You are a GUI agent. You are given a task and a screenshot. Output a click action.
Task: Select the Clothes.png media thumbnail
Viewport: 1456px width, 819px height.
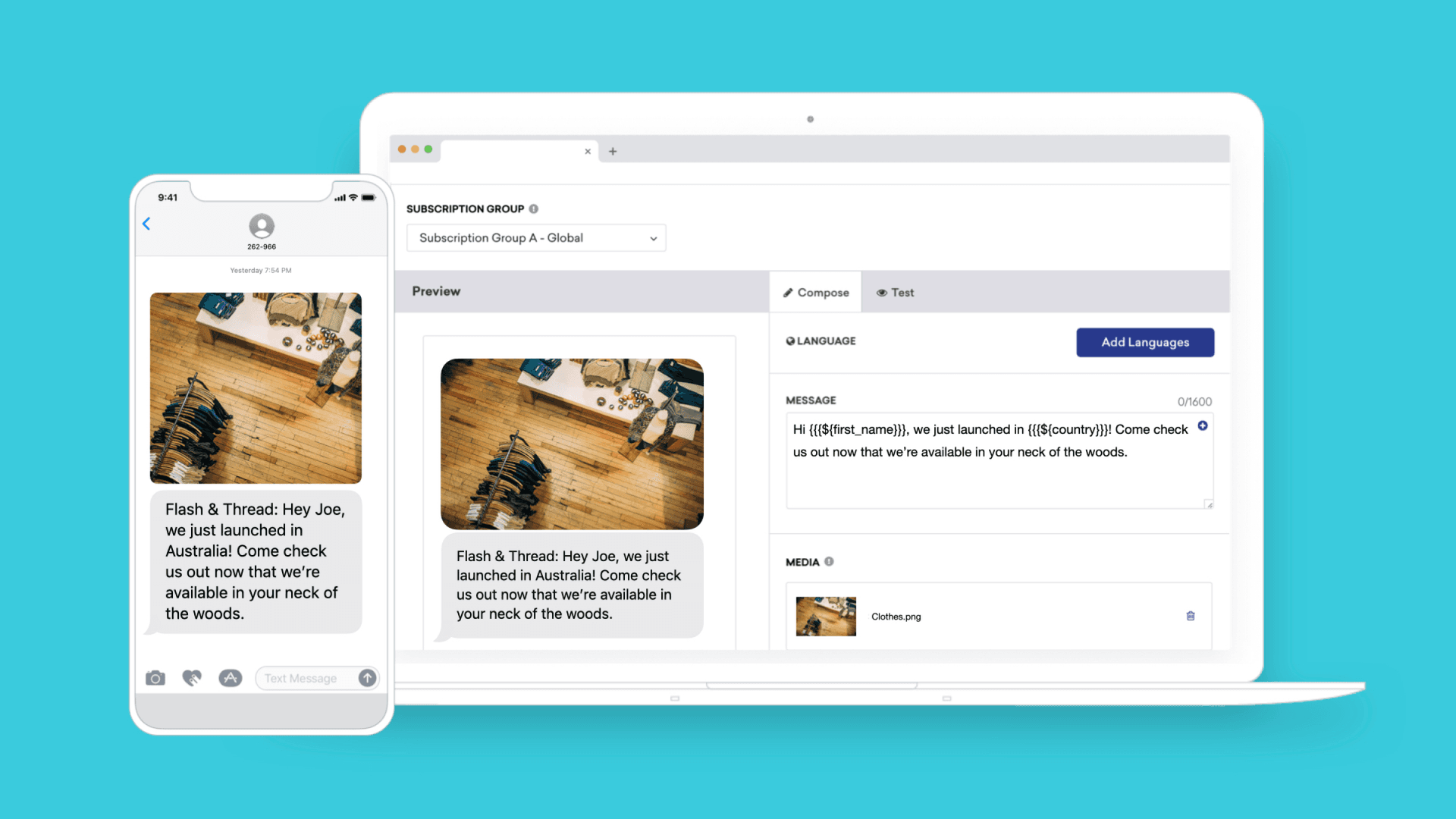(825, 615)
